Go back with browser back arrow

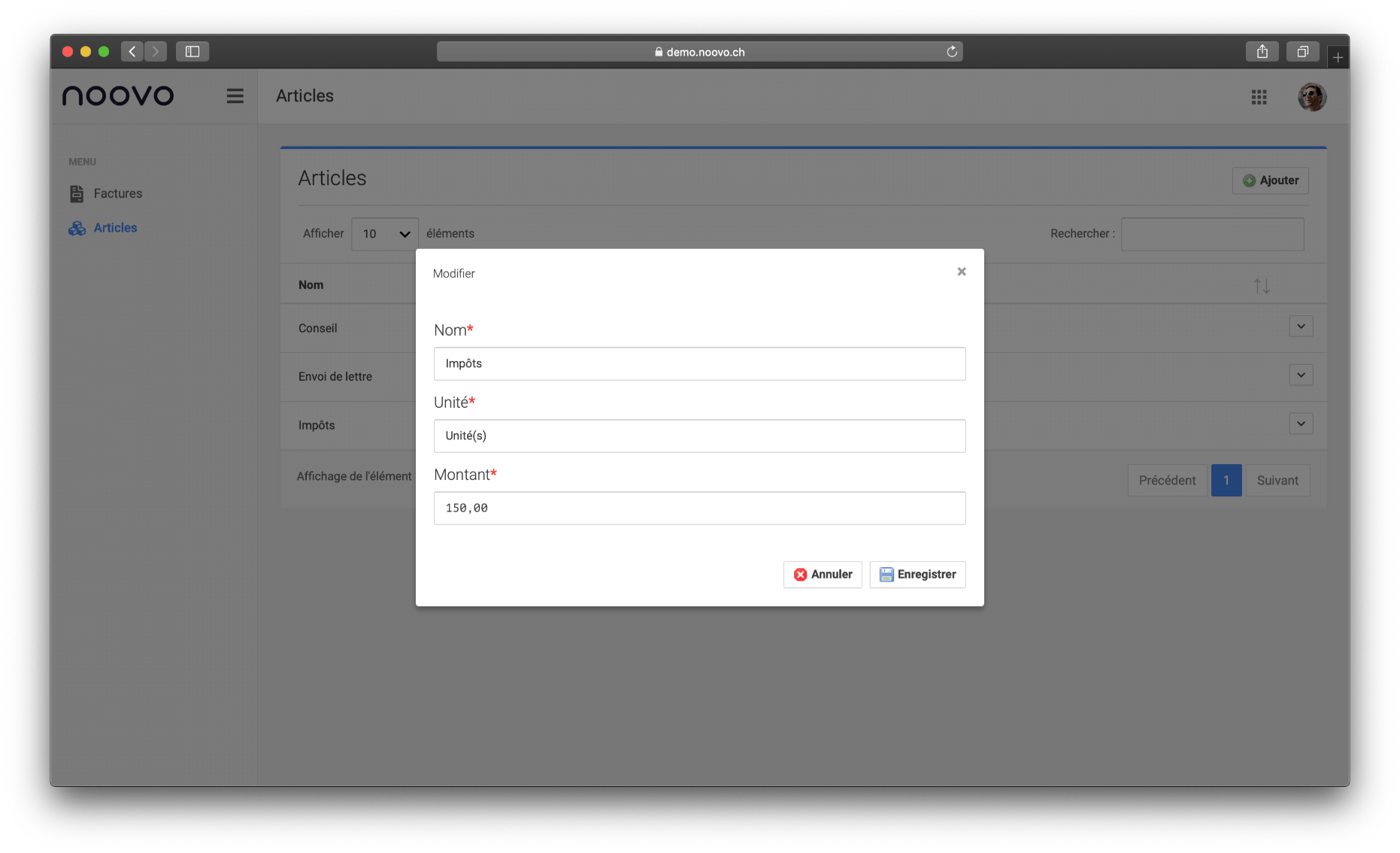[x=132, y=52]
